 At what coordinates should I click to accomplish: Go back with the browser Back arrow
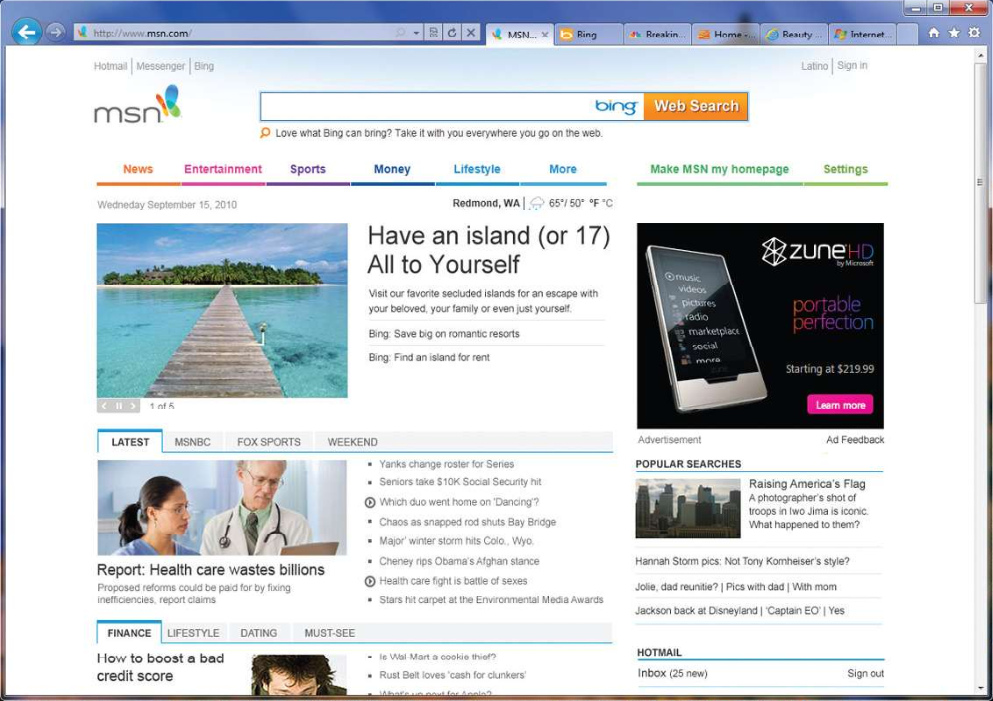pos(27,32)
